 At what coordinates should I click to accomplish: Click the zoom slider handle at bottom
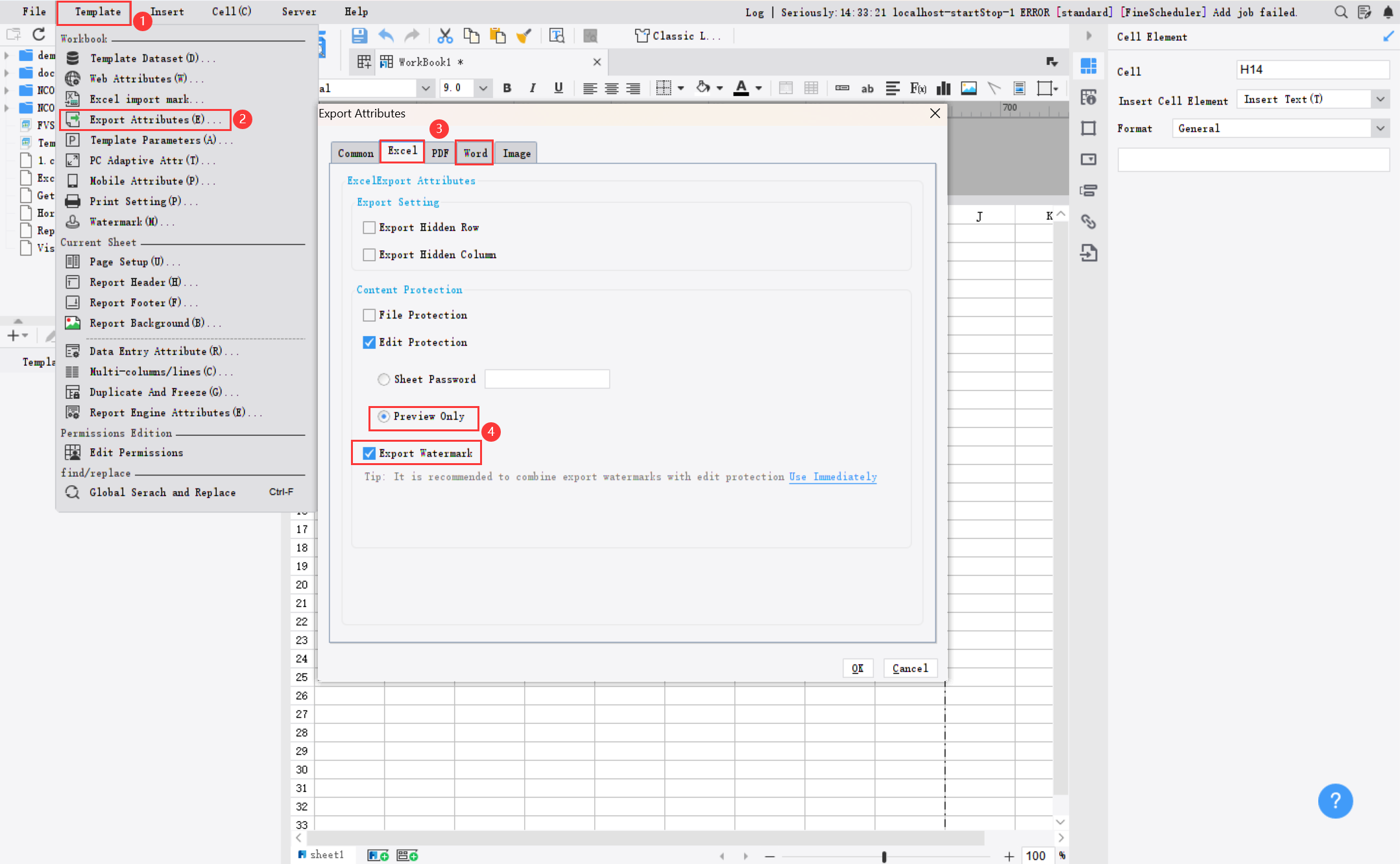pos(884,857)
